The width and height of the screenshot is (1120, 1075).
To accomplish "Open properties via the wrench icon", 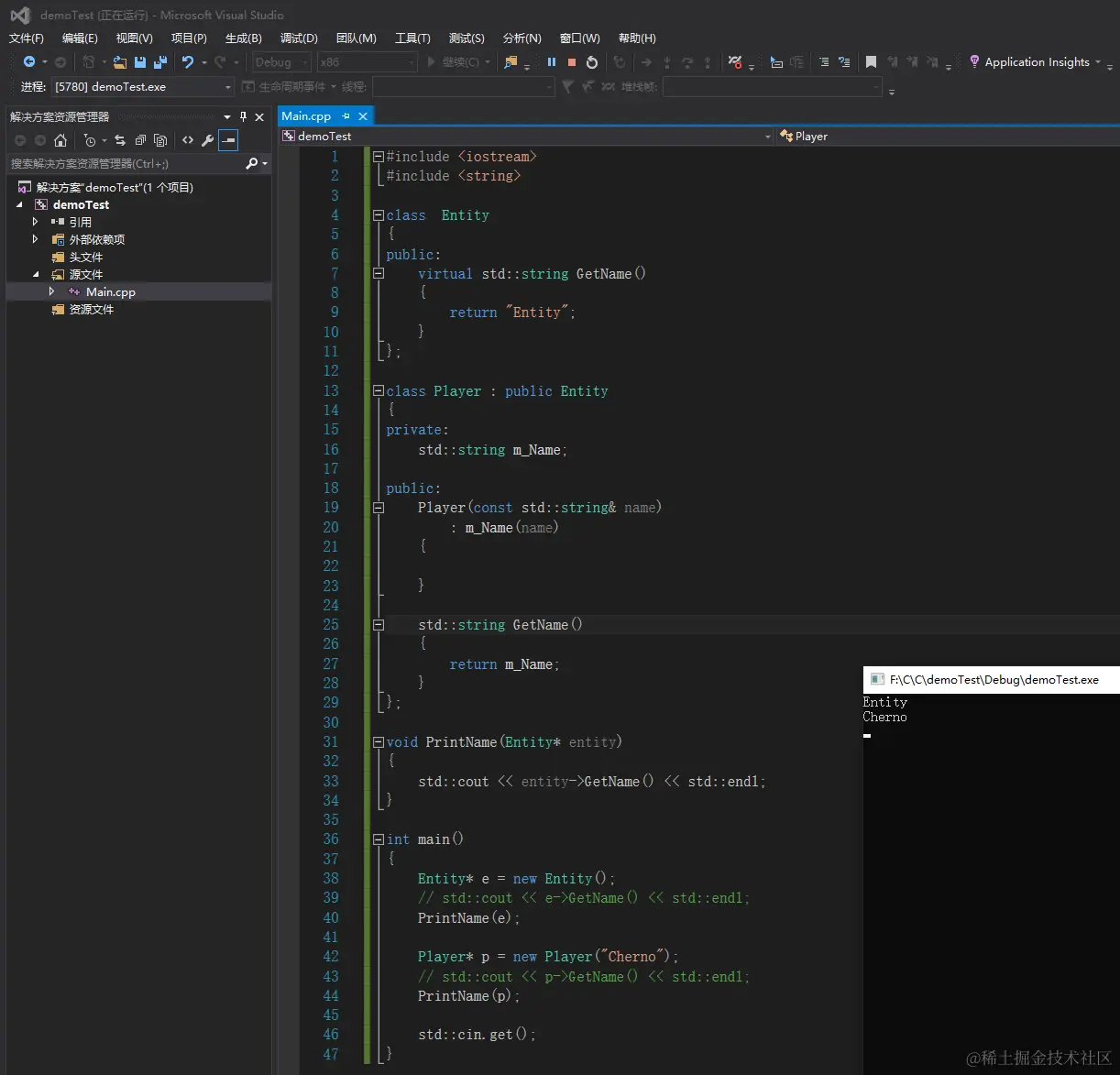I will [x=208, y=140].
